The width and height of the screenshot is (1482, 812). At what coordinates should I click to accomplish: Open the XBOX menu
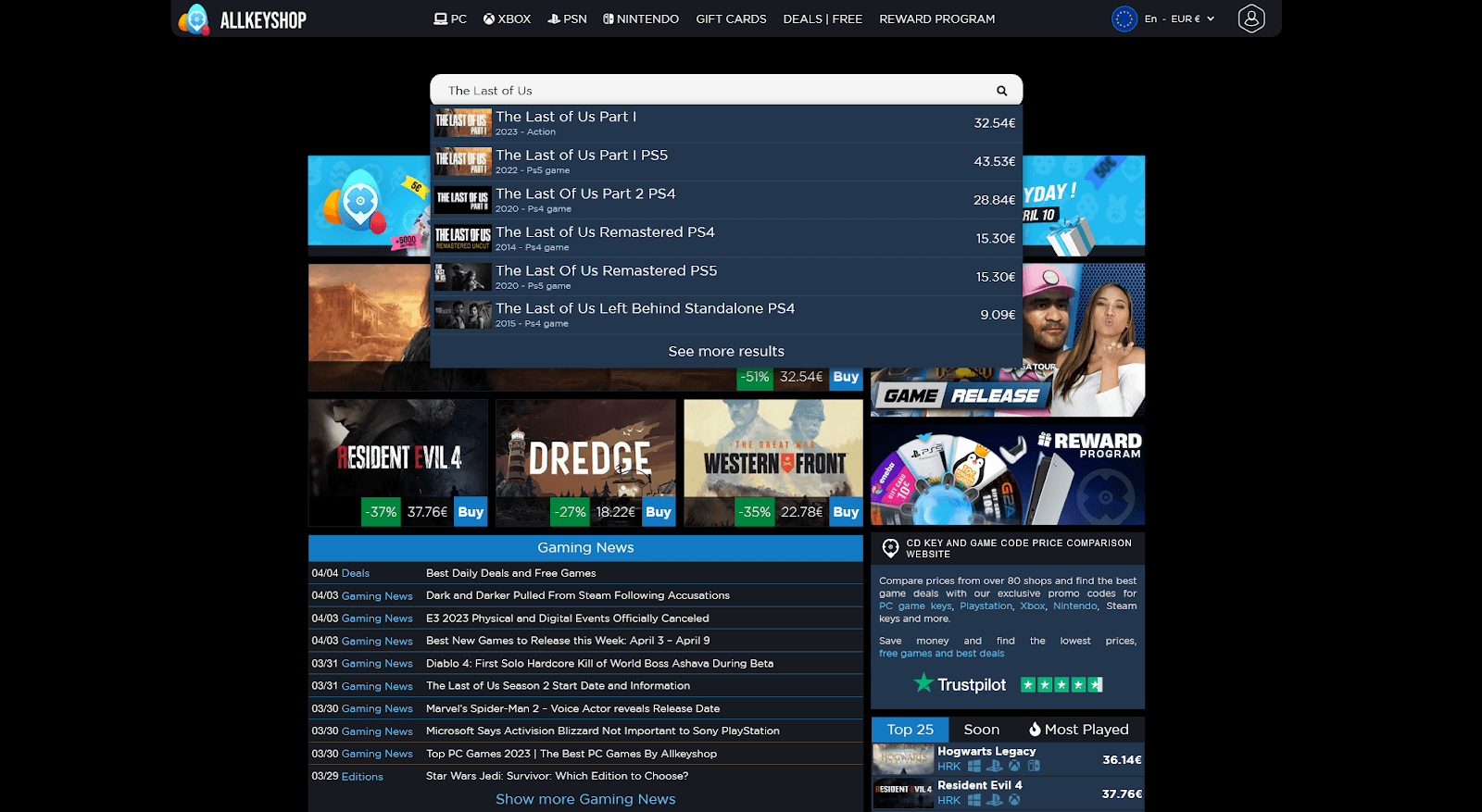pos(507,19)
